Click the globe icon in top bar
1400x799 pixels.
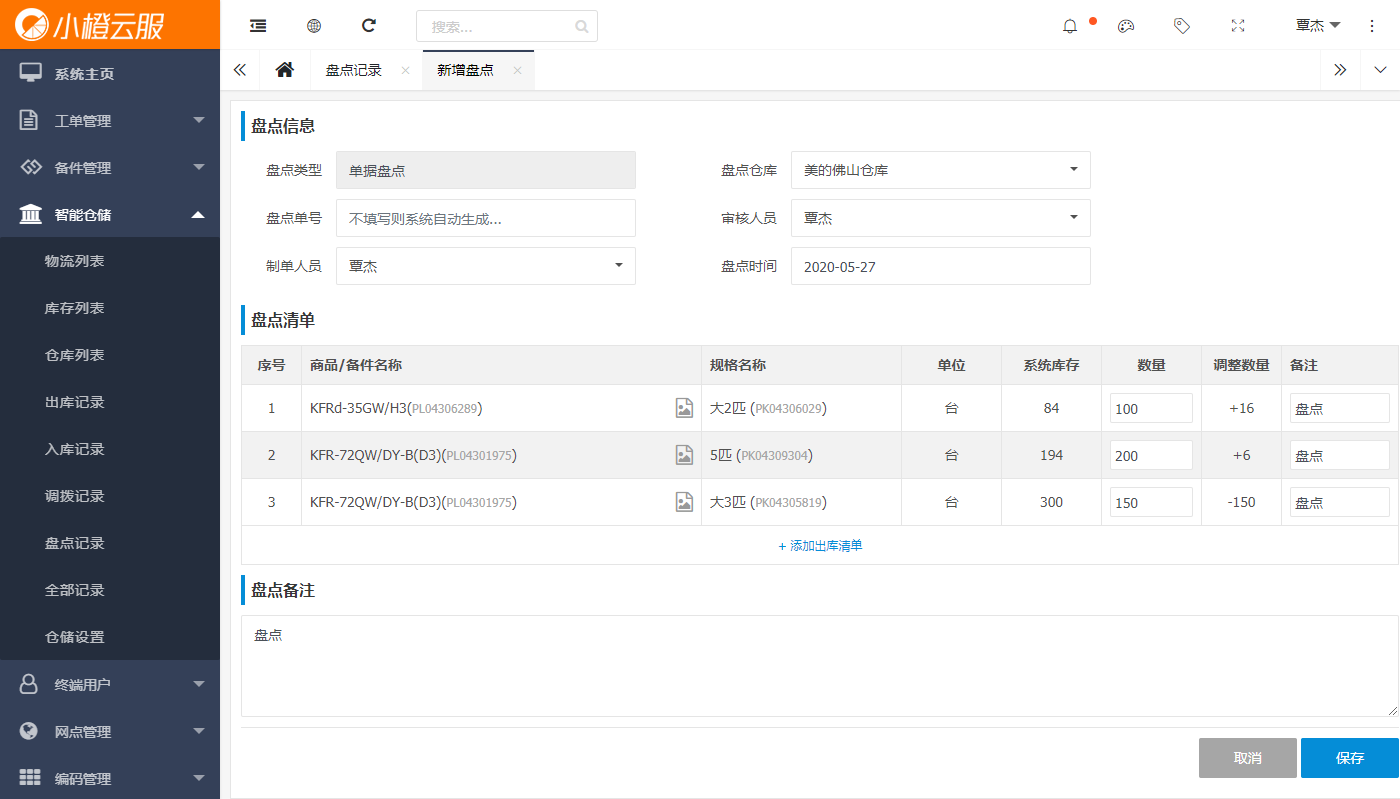click(x=314, y=26)
